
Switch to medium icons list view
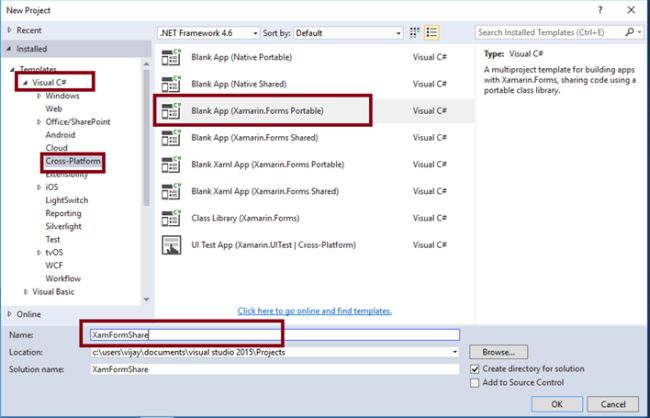(x=432, y=32)
